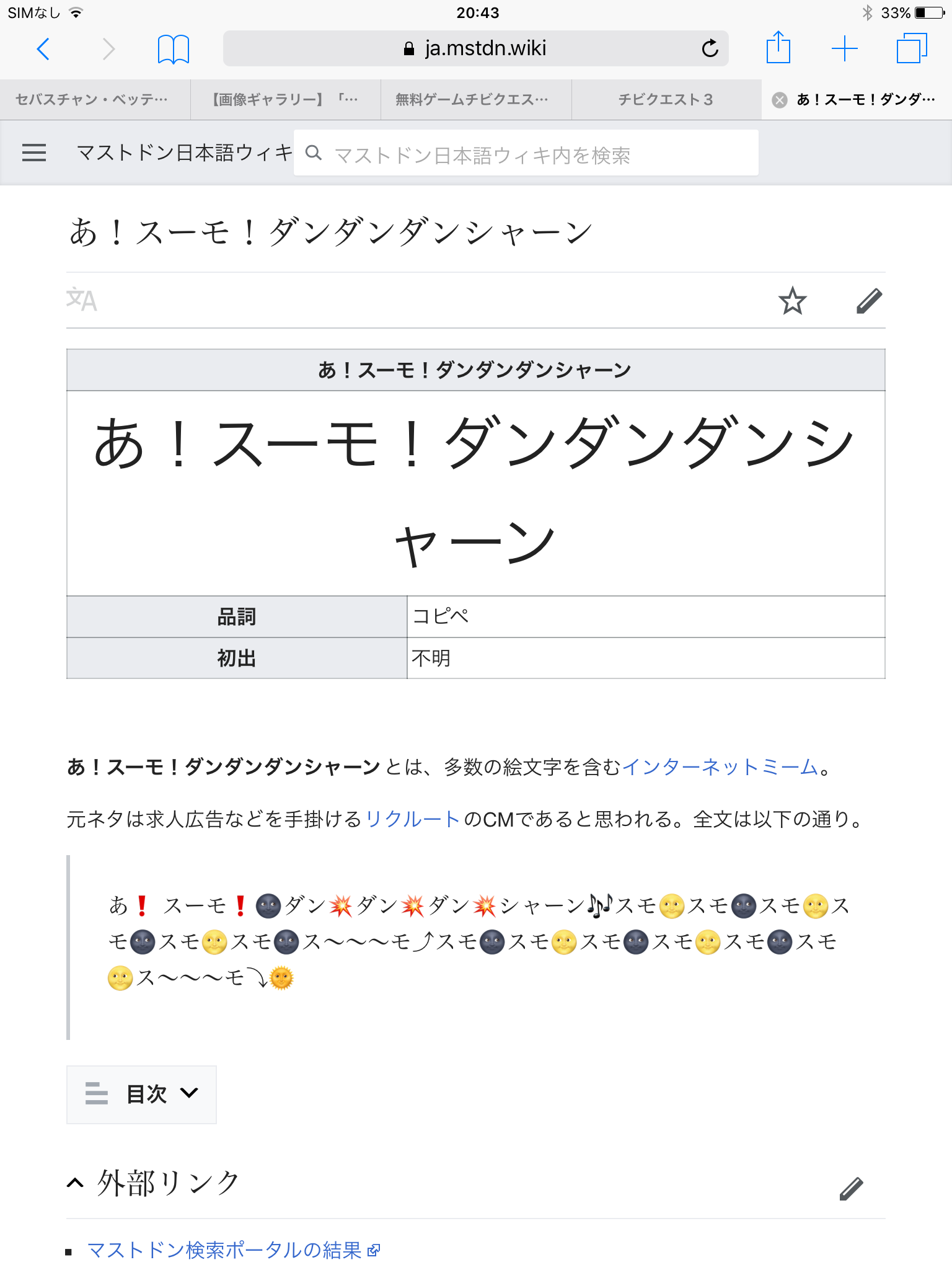The image size is (952, 1270).
Task: Collapse the 外部リンク section
Action: pyautogui.click(x=75, y=1183)
